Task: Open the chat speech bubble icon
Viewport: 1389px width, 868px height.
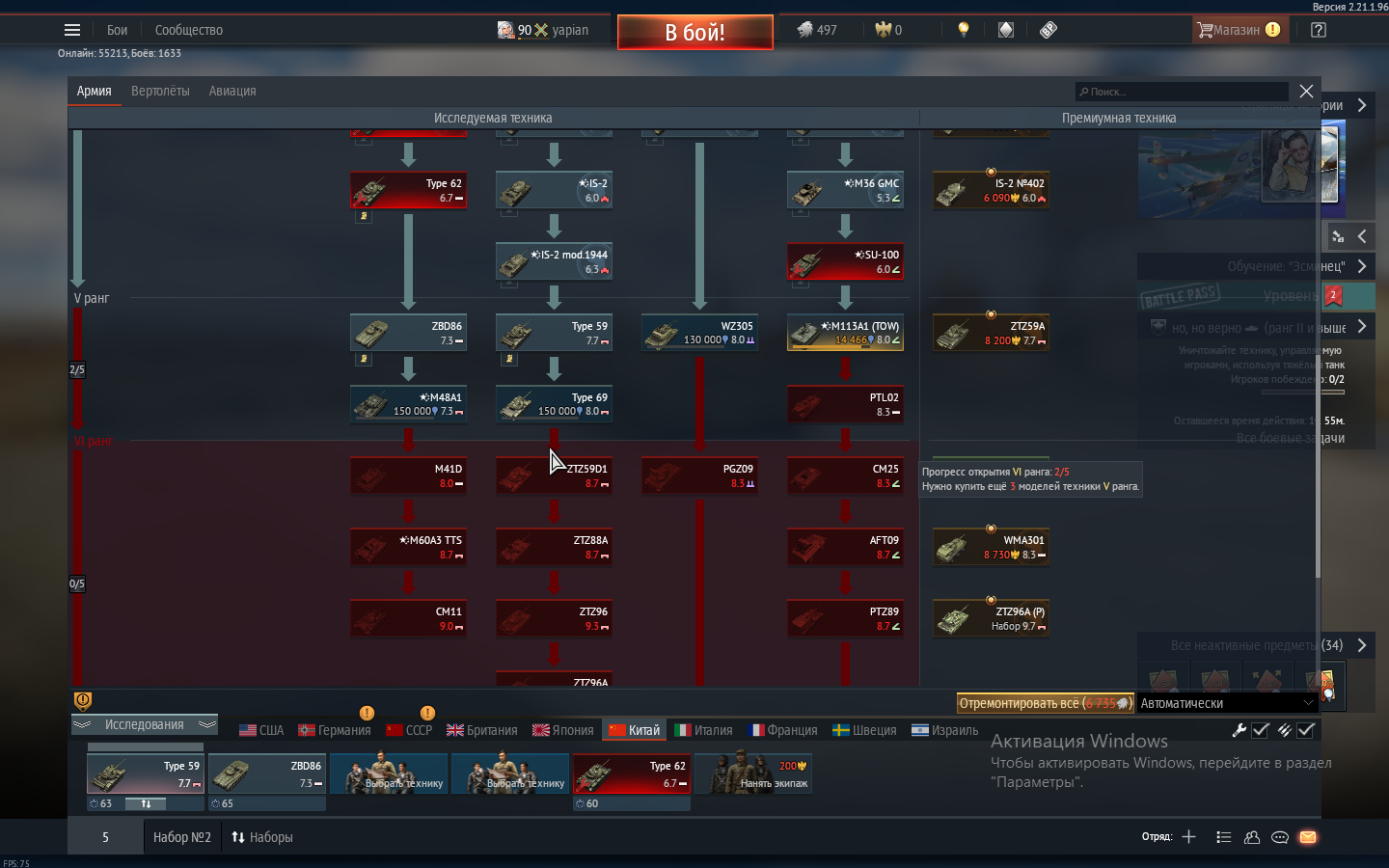Action: 1280,837
